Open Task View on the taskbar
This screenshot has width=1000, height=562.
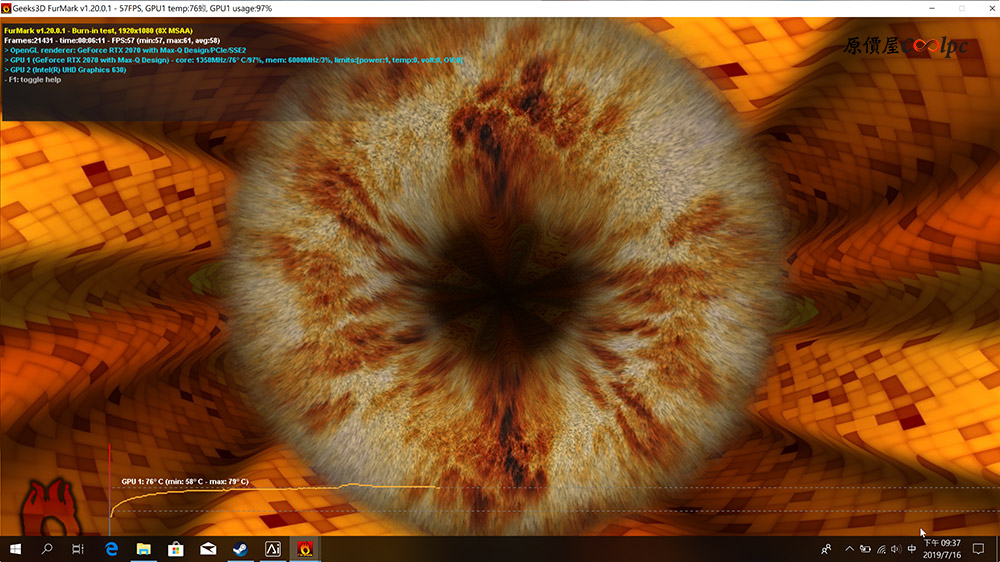coord(78,549)
